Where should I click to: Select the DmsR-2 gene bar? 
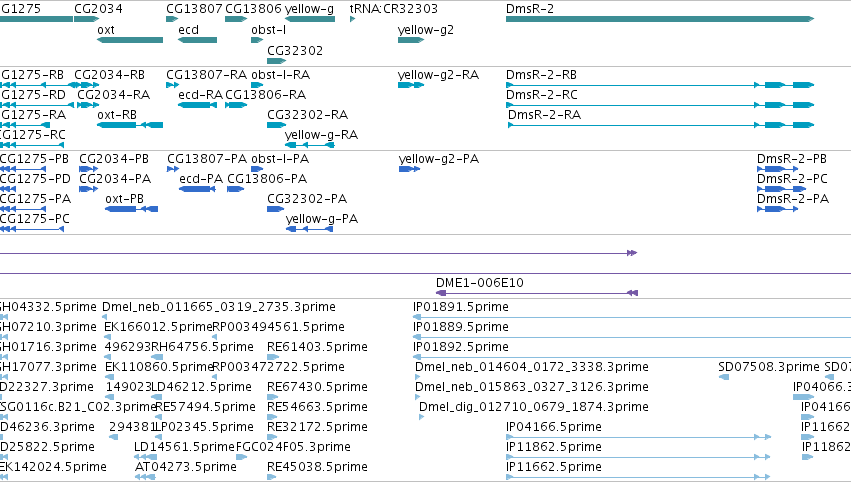[x=660, y=19]
